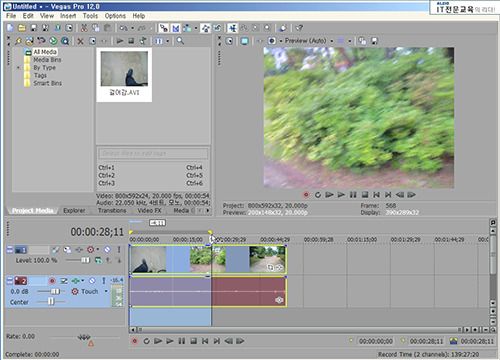Open the File menu

tap(11, 16)
